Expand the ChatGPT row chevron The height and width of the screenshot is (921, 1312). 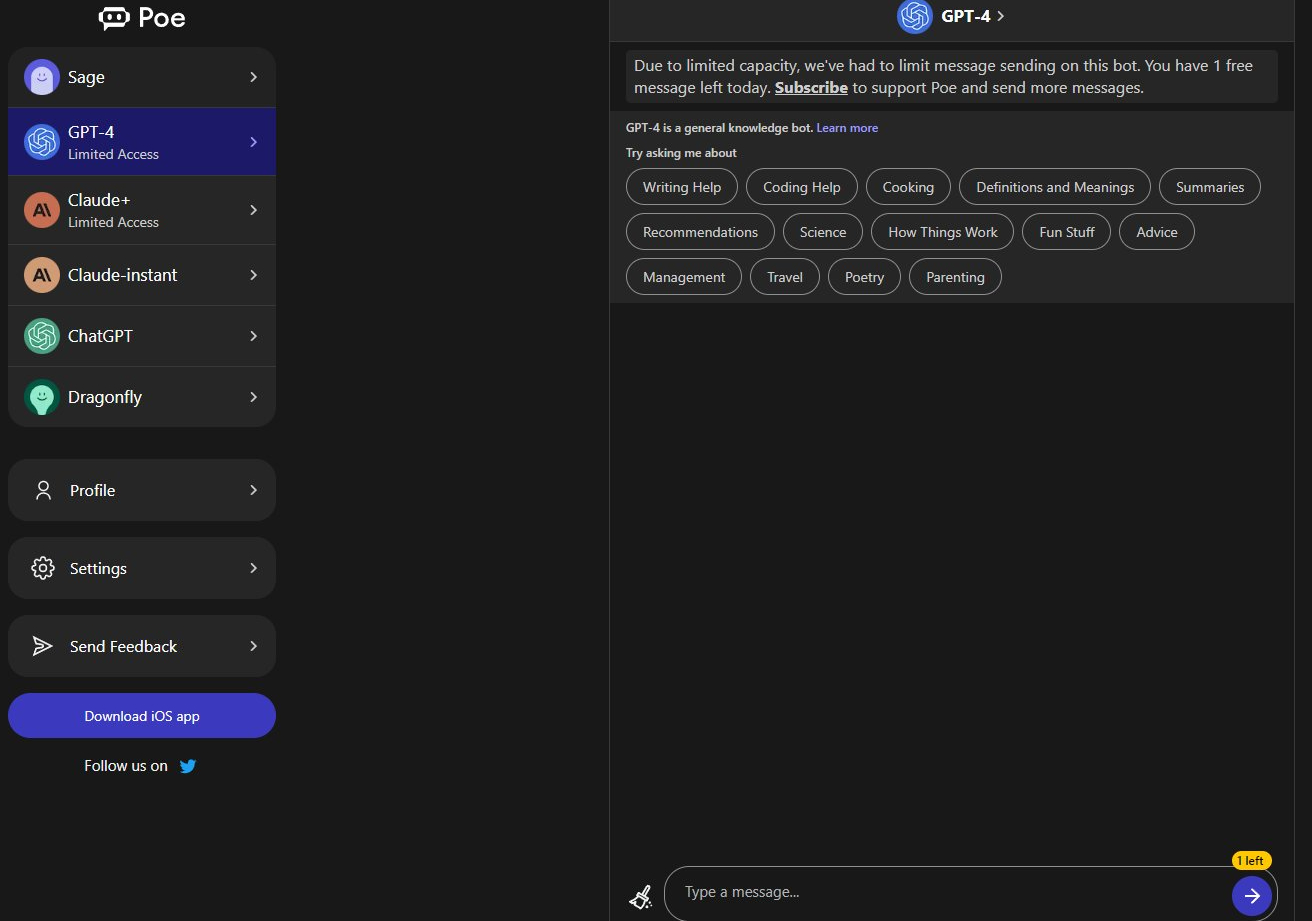click(x=254, y=336)
